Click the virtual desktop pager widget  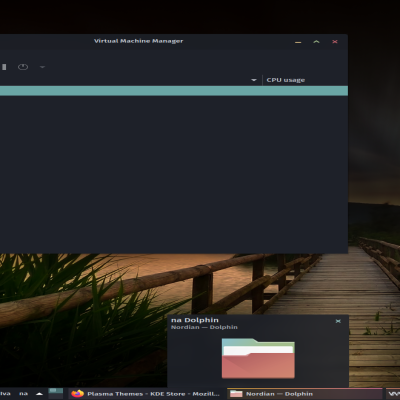pyautogui.click(x=56, y=393)
